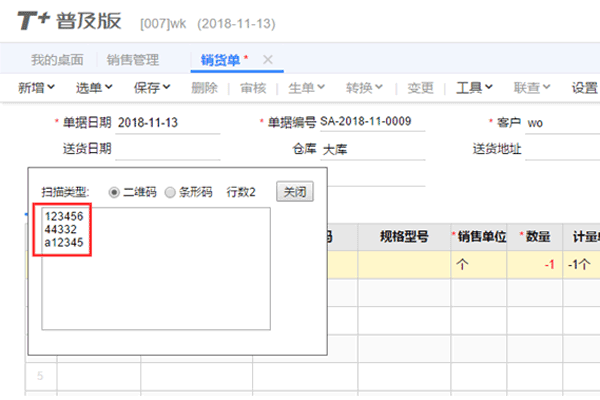600x400 pixels.
Task: Click the 单据日期 date field
Action: (167, 122)
